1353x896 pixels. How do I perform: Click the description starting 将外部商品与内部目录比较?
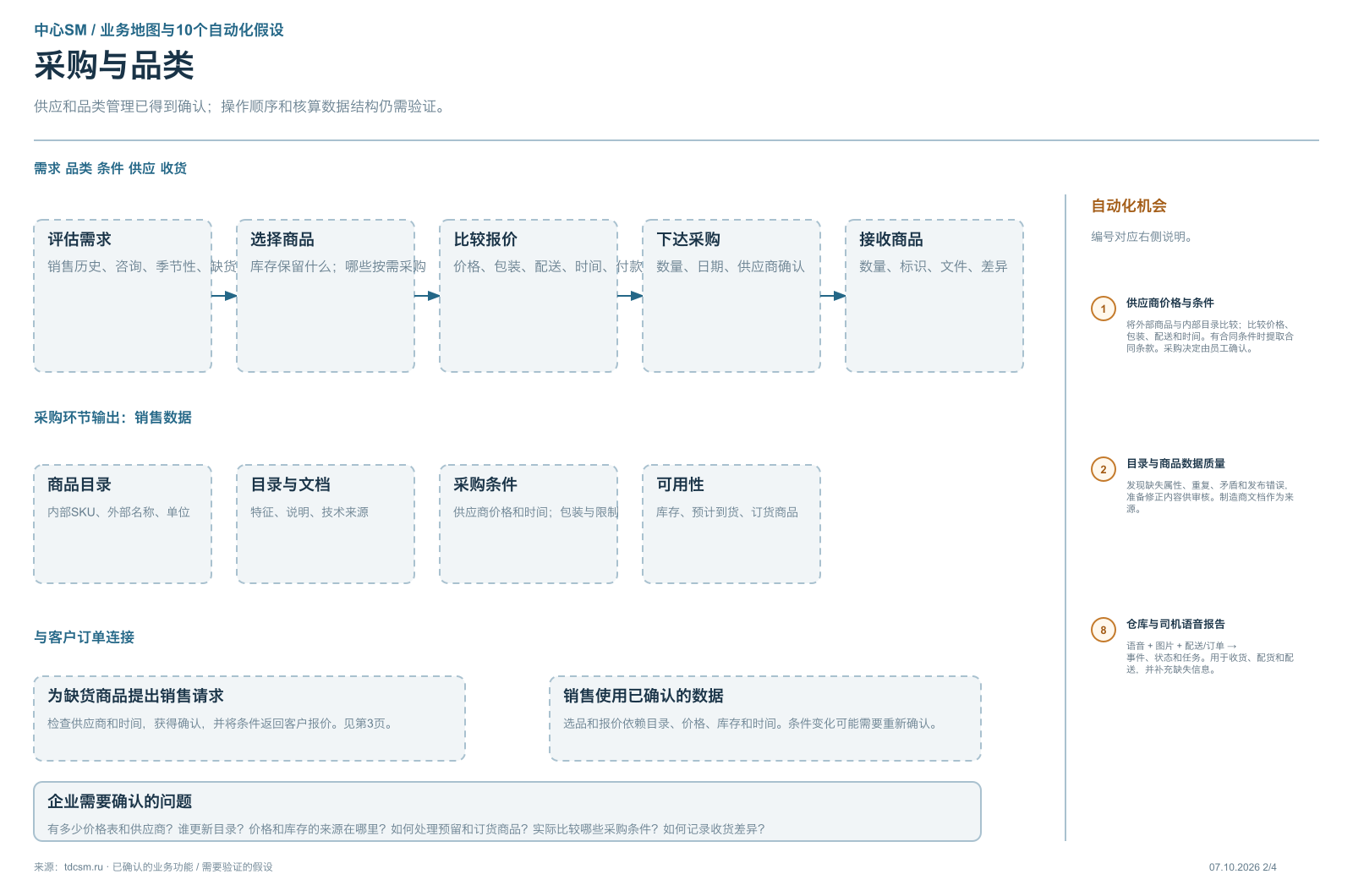click(1210, 336)
